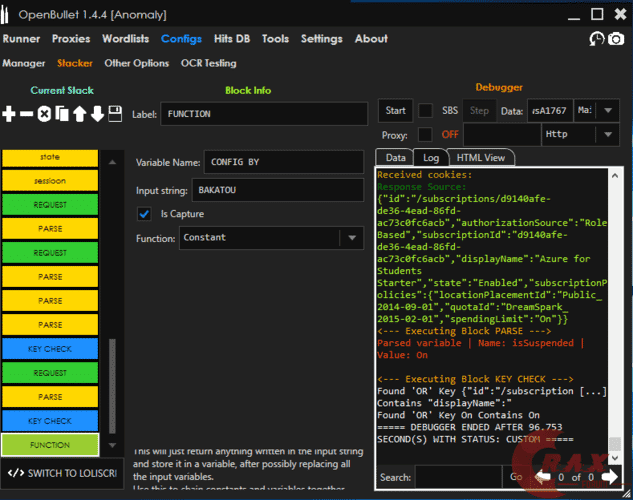
Task: Click the Input string field containing BAKATOU
Action: (278, 190)
